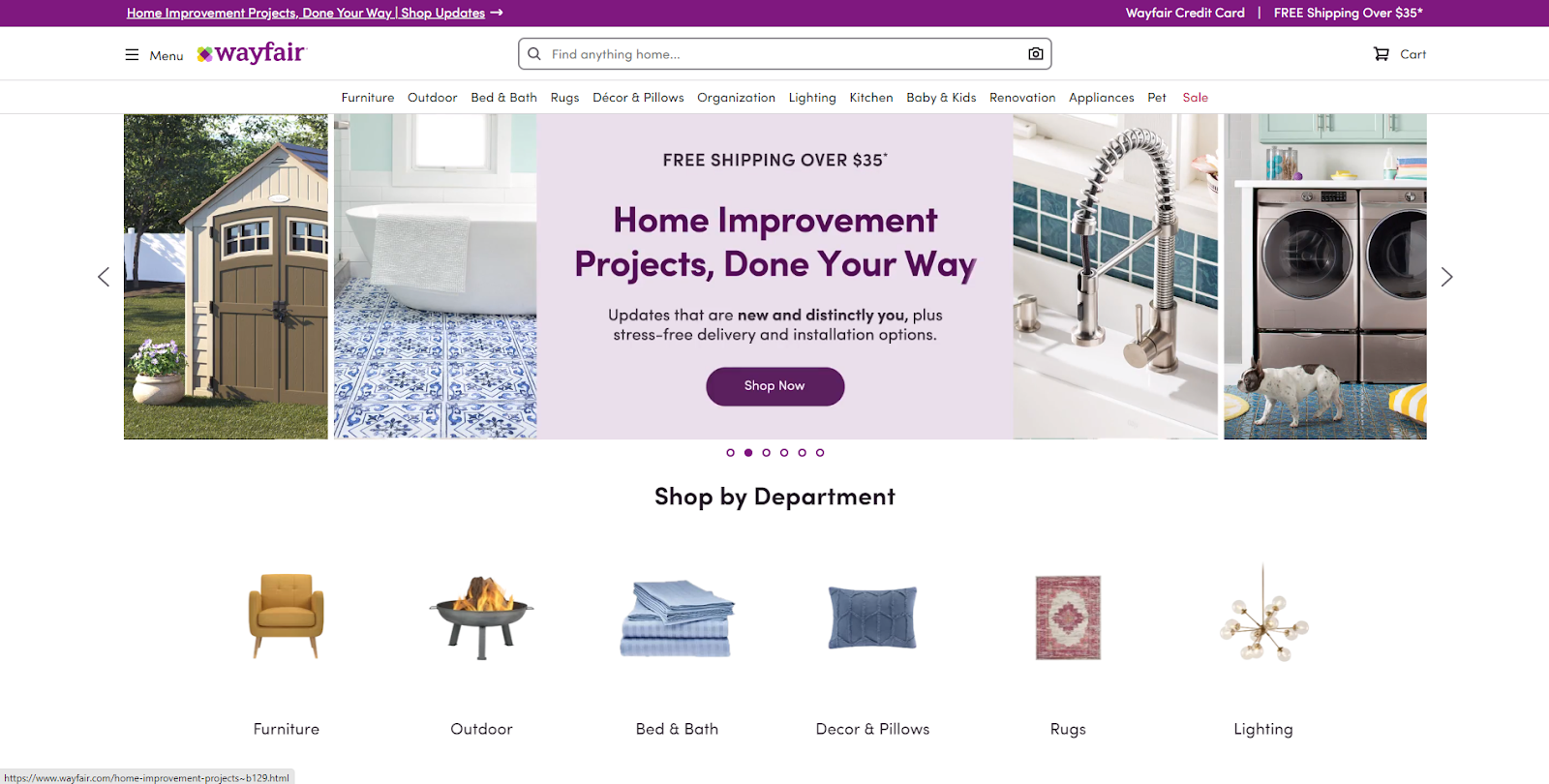
Task: Click the Rugs department thumbnail
Action: coord(1068,618)
